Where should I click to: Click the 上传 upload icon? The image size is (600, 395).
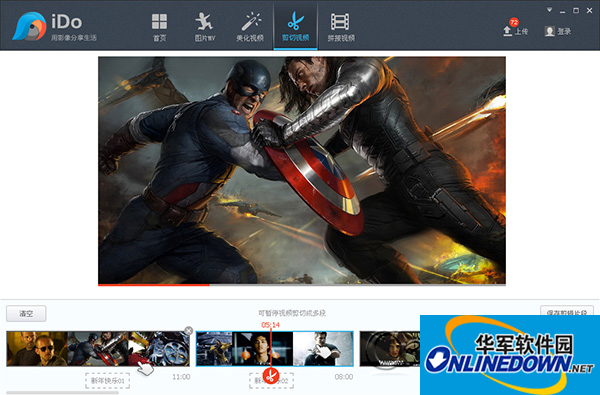point(507,31)
